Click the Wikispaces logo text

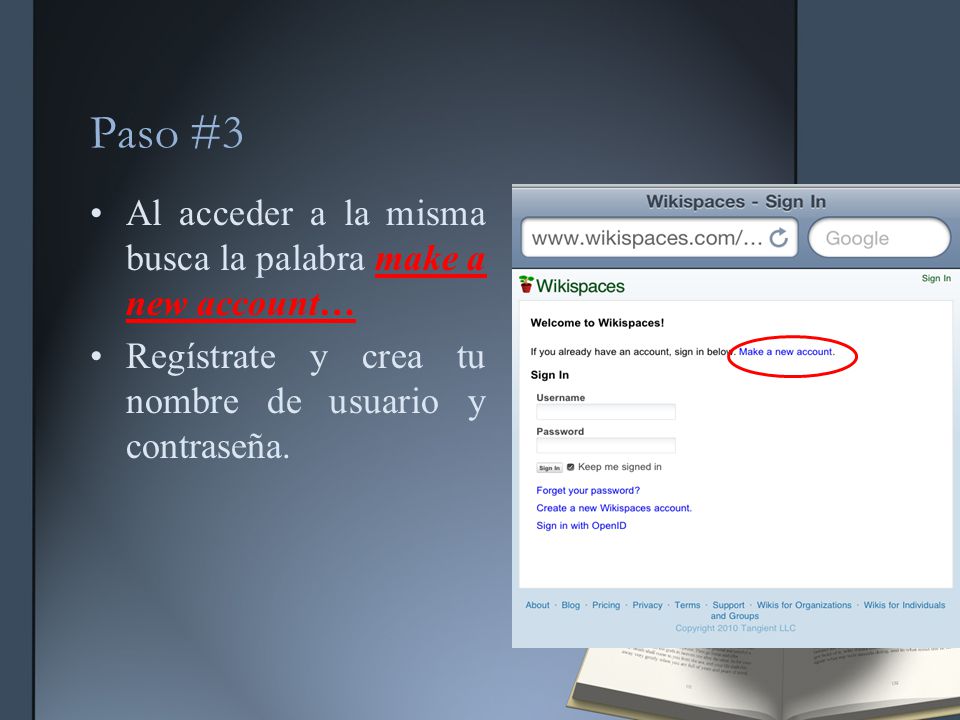point(580,286)
